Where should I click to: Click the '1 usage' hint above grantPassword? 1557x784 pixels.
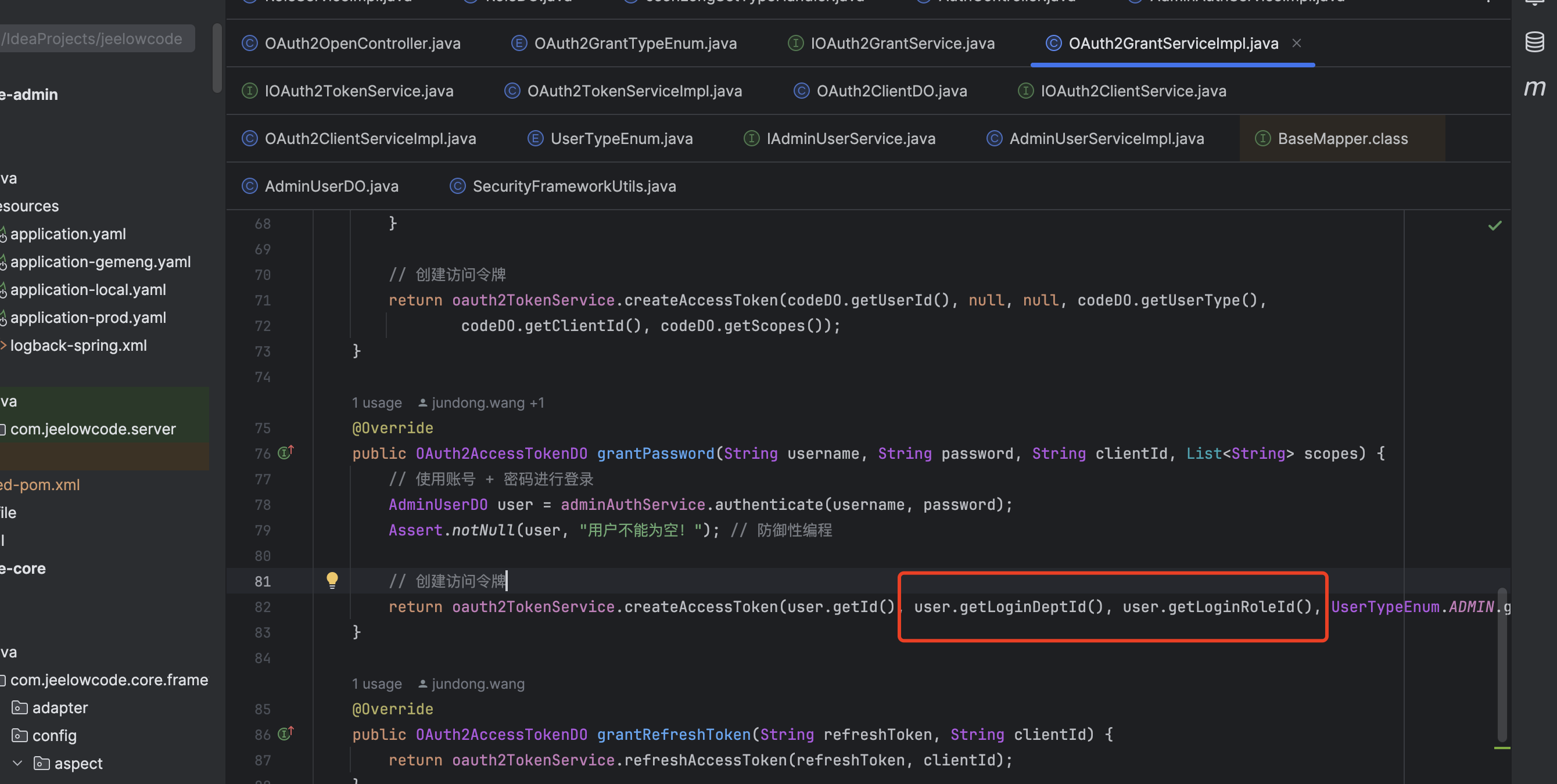point(376,403)
